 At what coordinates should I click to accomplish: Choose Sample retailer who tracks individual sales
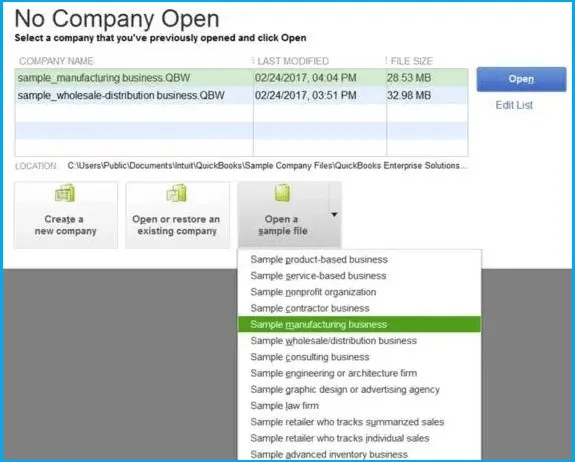click(359, 438)
